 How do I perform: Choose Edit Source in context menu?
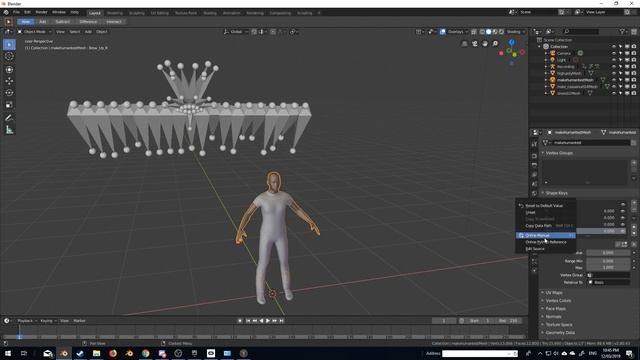[546, 249]
